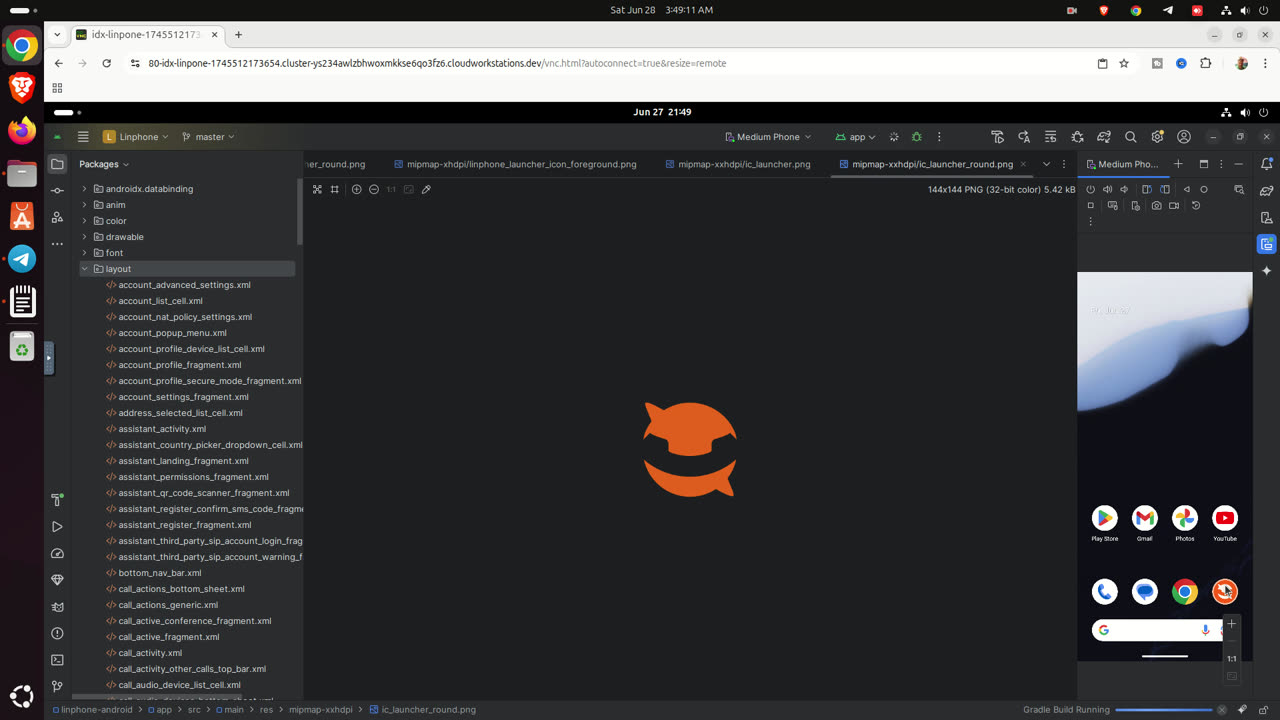Expand the anim folder
1280x720 pixels.
pos(85,205)
